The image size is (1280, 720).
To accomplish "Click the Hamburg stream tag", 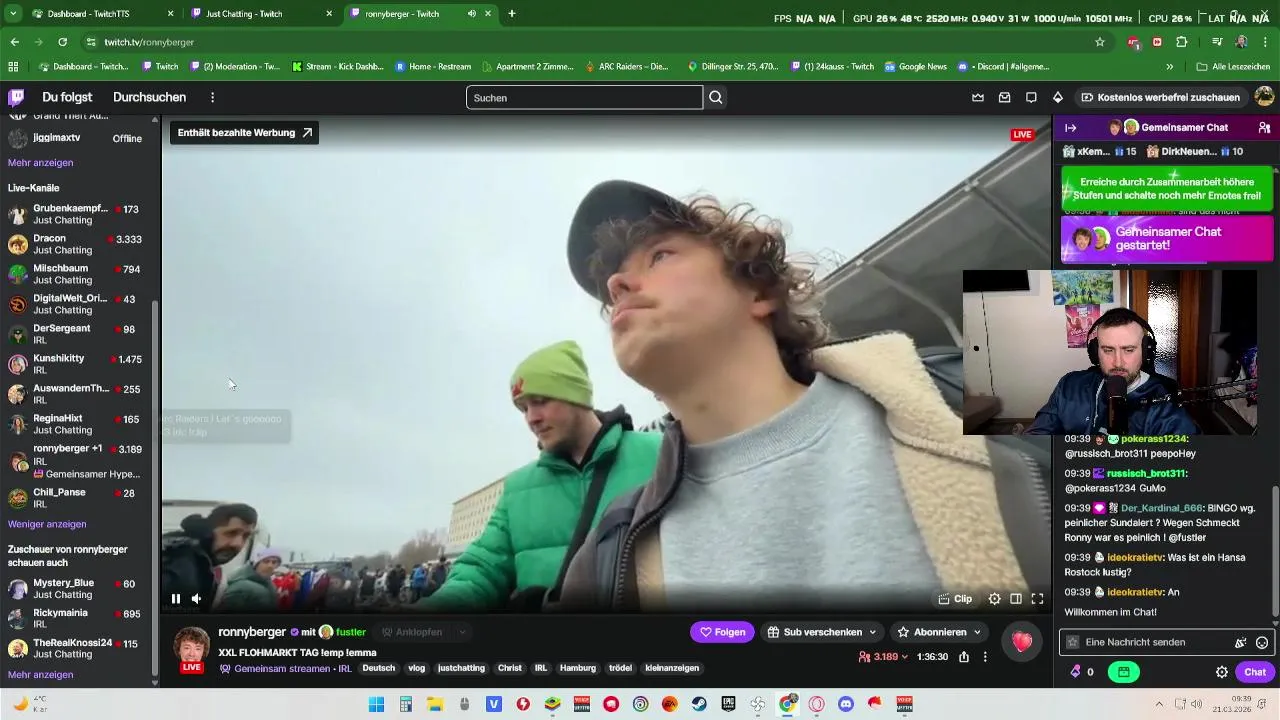I will [x=578, y=668].
